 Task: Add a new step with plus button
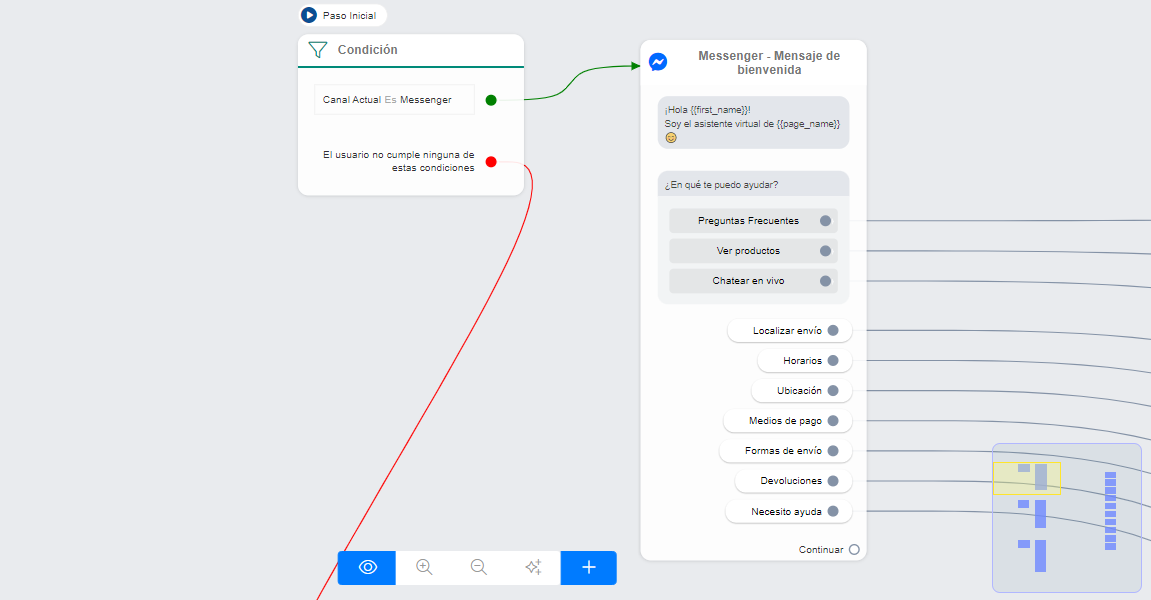coord(588,568)
